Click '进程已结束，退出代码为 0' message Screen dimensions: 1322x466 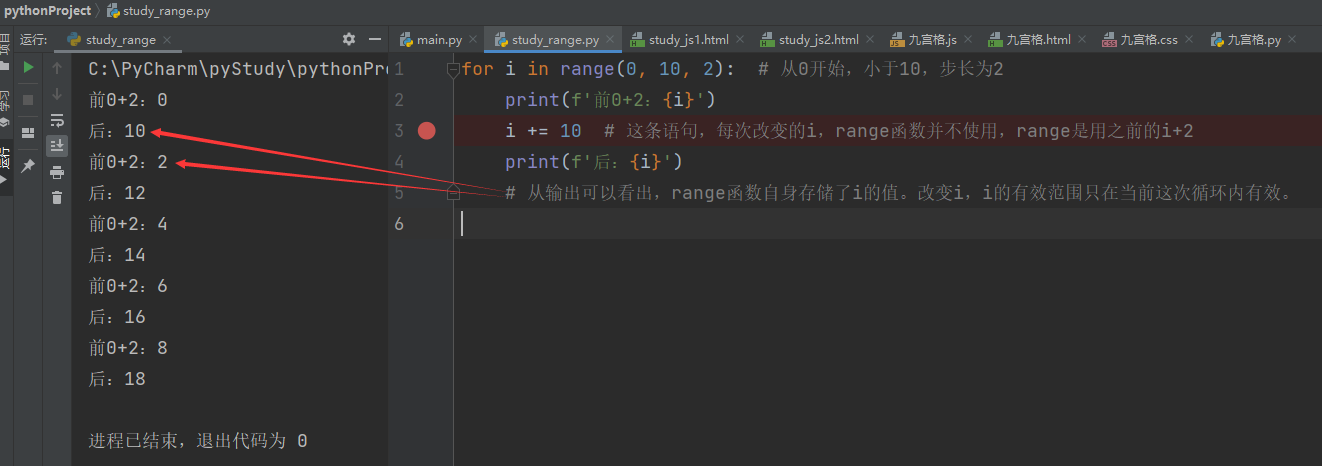click(198, 441)
